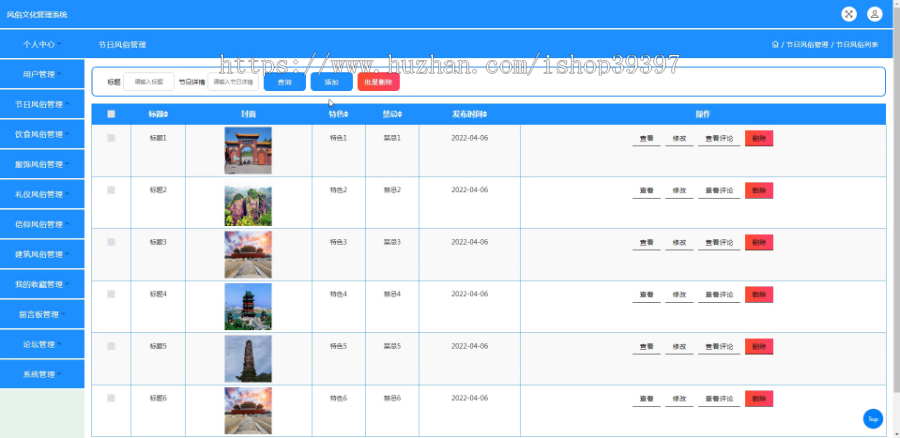Expand the 我的收藏管理 sidebar menu
This screenshot has width=900, height=438.
42,284
